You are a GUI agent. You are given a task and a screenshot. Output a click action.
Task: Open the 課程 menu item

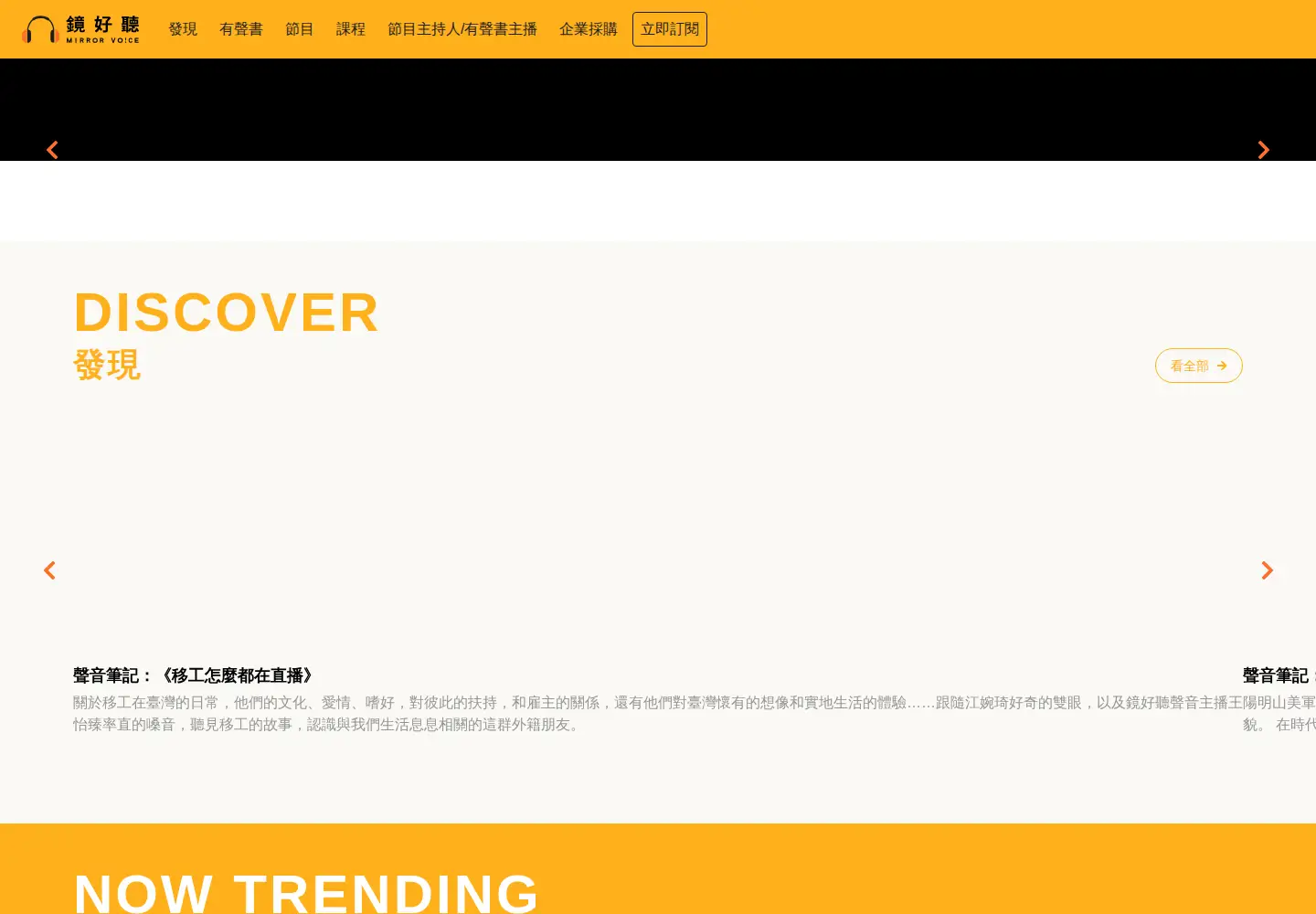[x=351, y=29]
